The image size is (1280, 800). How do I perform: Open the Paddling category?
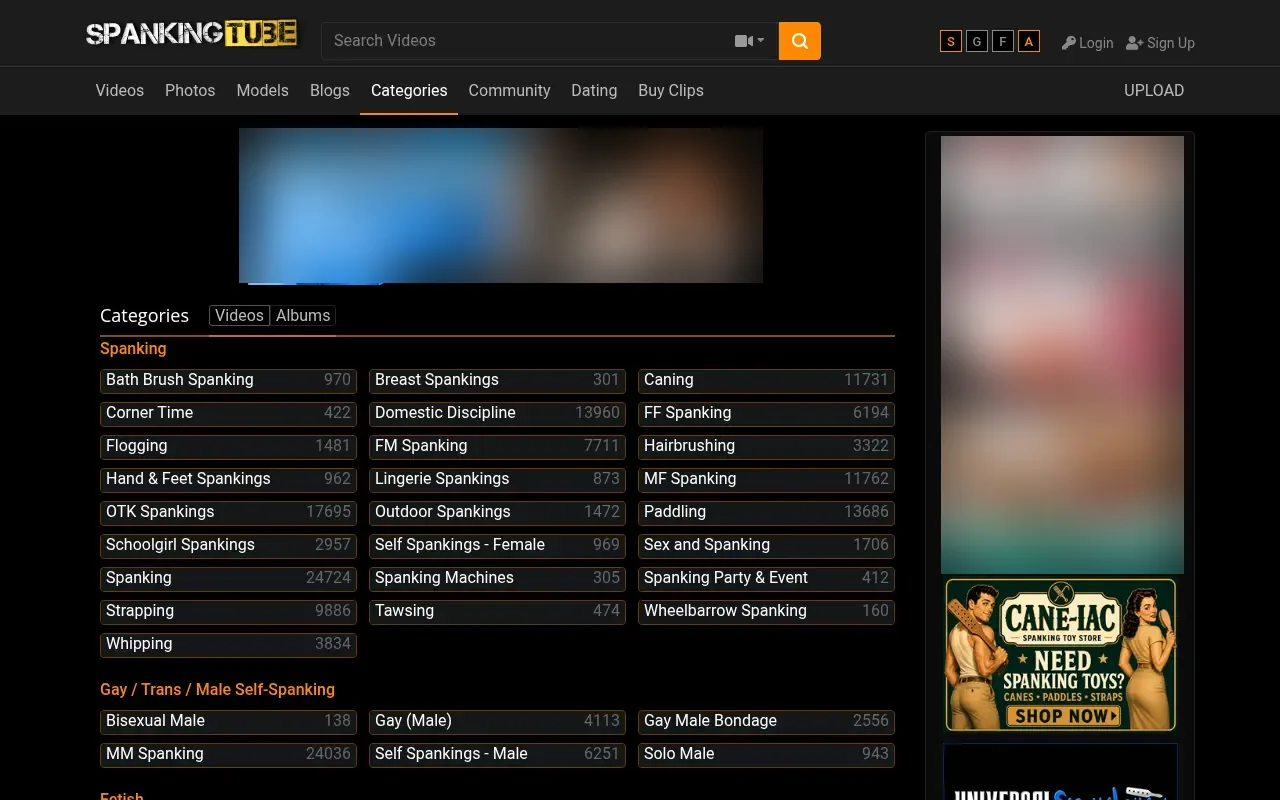(766, 512)
